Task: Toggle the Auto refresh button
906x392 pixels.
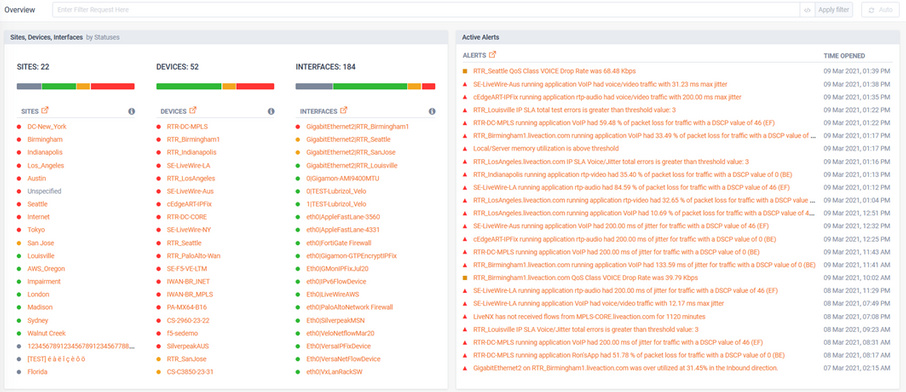Action: tap(880, 10)
